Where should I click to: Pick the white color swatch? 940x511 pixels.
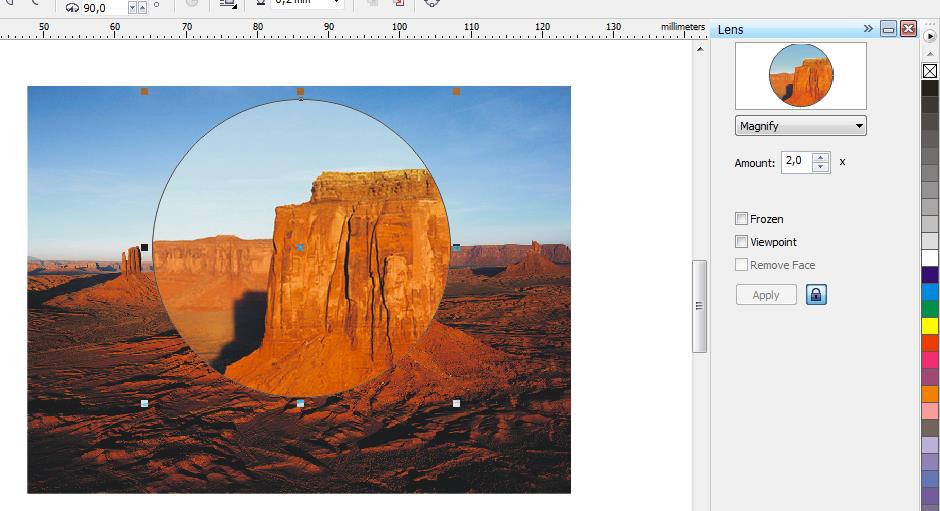pos(930,258)
